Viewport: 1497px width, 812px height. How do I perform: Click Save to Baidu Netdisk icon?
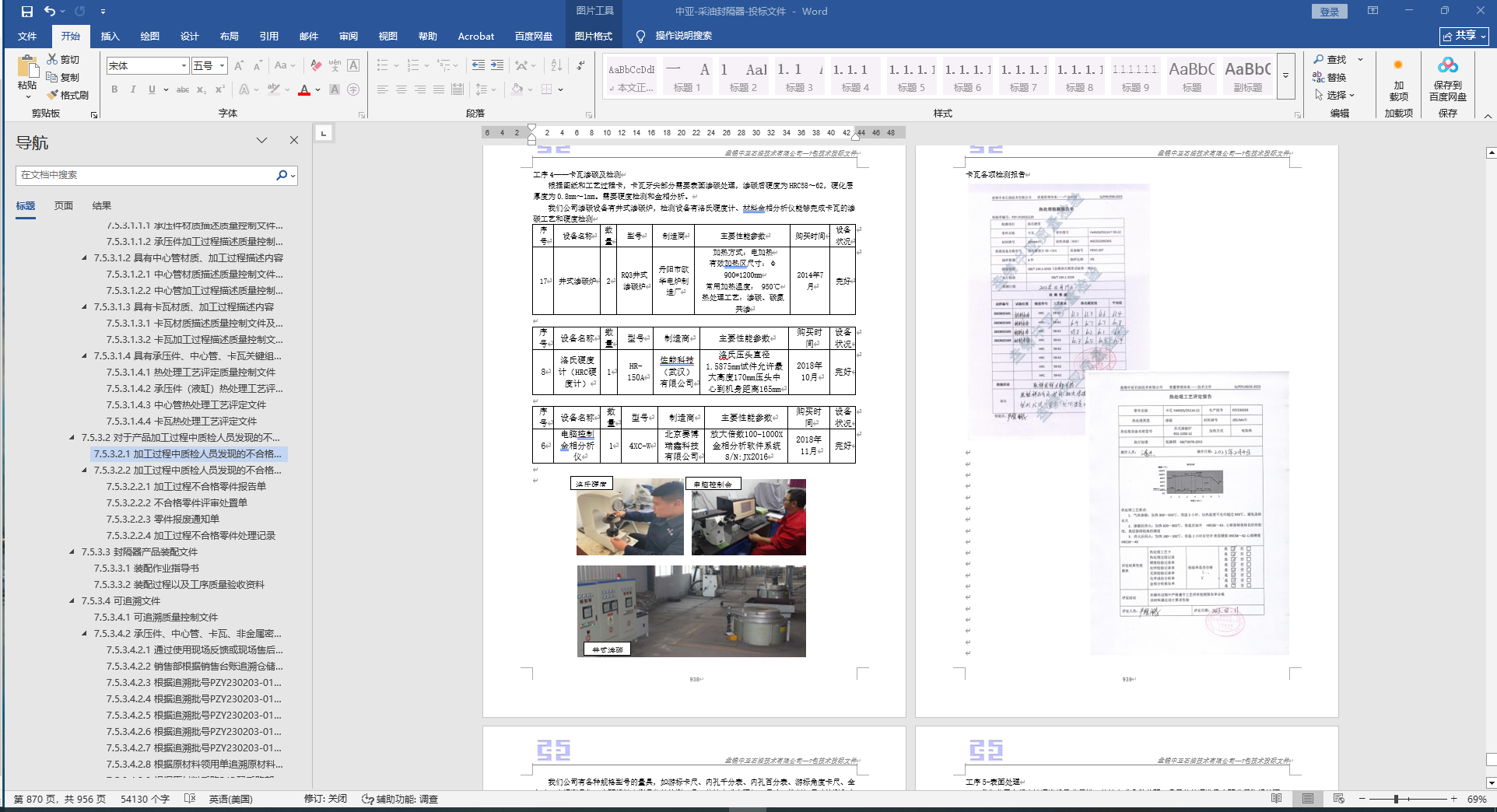point(1447,79)
